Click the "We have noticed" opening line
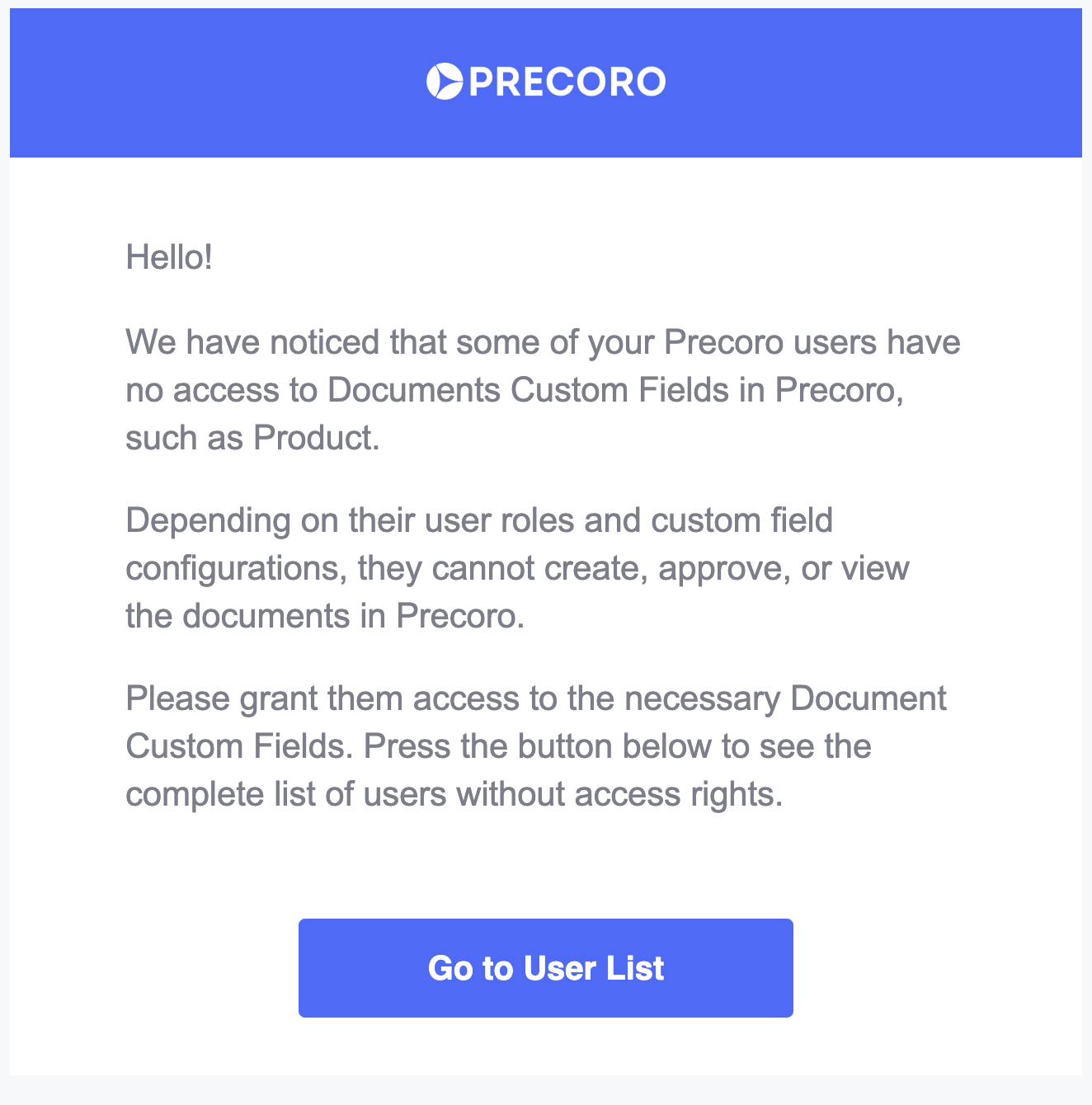This screenshot has width=1092, height=1105. pyautogui.click(x=543, y=341)
